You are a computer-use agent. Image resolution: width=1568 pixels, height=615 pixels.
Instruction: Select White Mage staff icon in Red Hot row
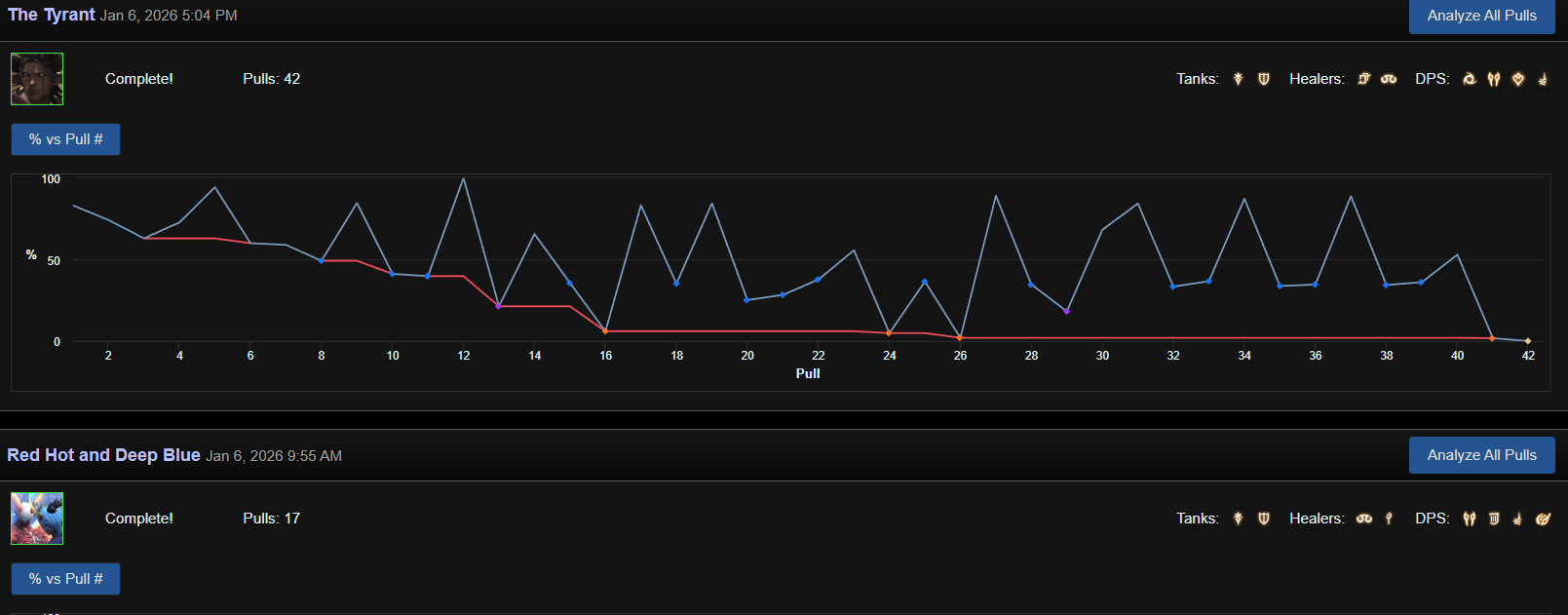pos(1389,519)
